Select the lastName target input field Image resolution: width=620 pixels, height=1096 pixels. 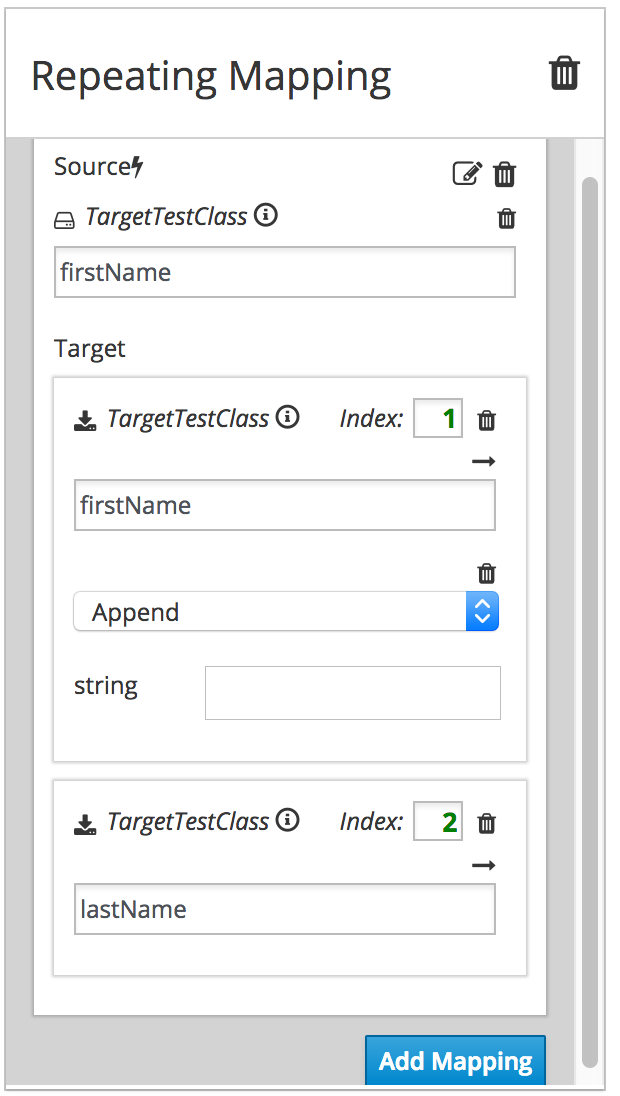point(284,909)
